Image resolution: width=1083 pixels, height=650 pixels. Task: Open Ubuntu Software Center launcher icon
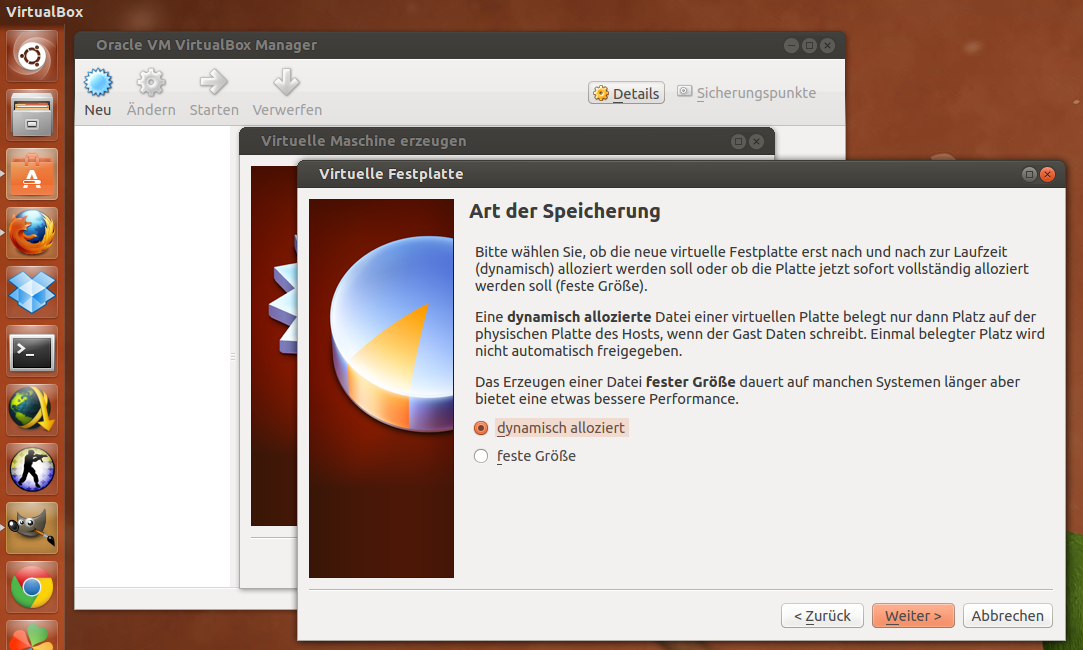[32, 174]
